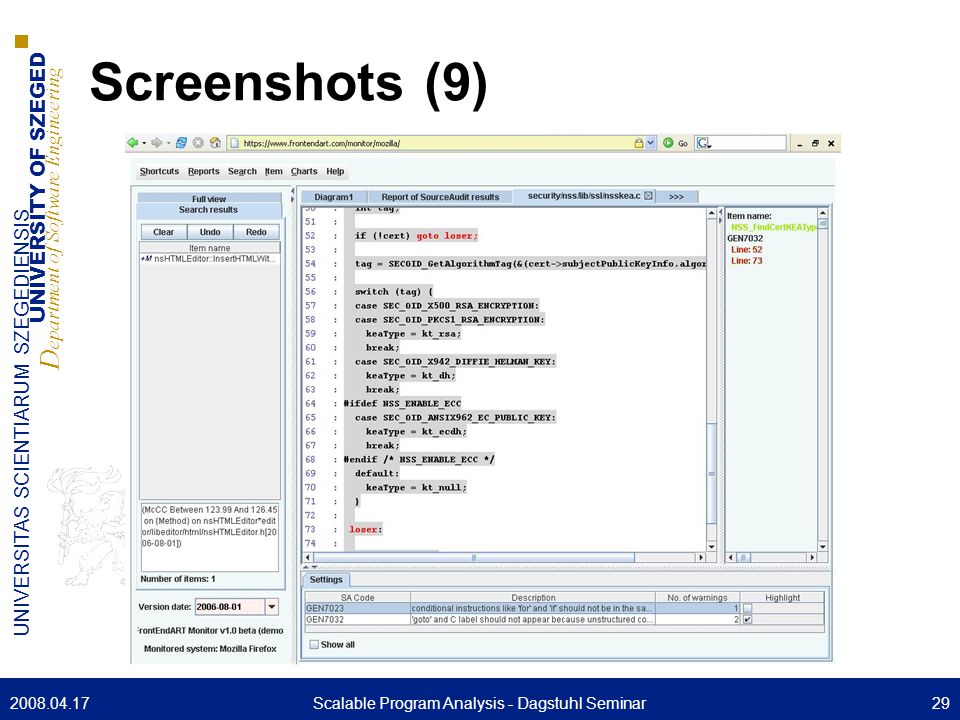Open the back button history dropdown
The image size is (960, 720).
(144, 143)
